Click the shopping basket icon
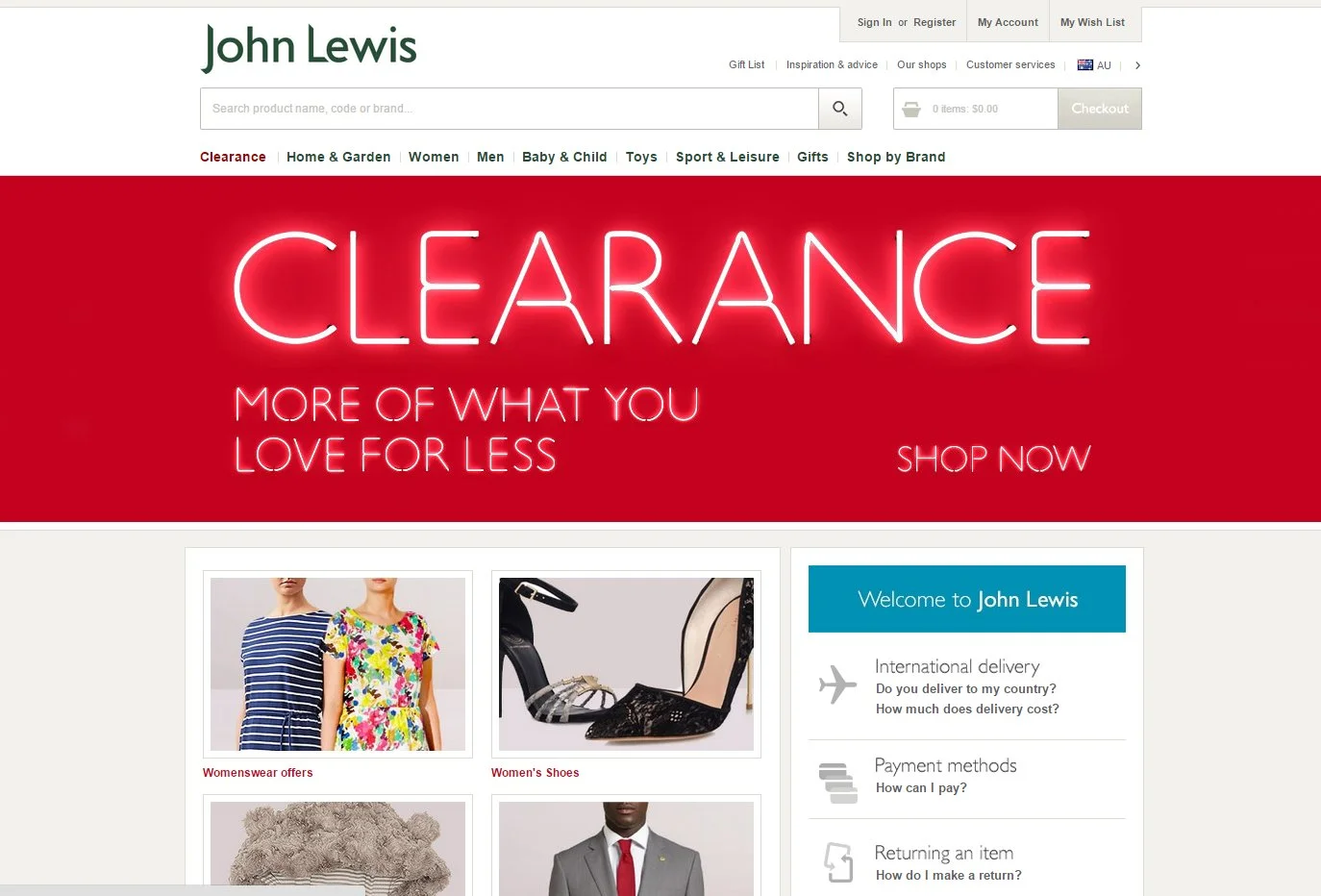 (911, 109)
